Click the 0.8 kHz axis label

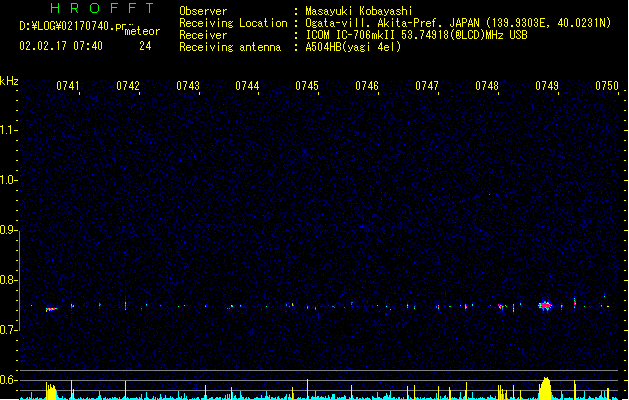click(x=8, y=280)
